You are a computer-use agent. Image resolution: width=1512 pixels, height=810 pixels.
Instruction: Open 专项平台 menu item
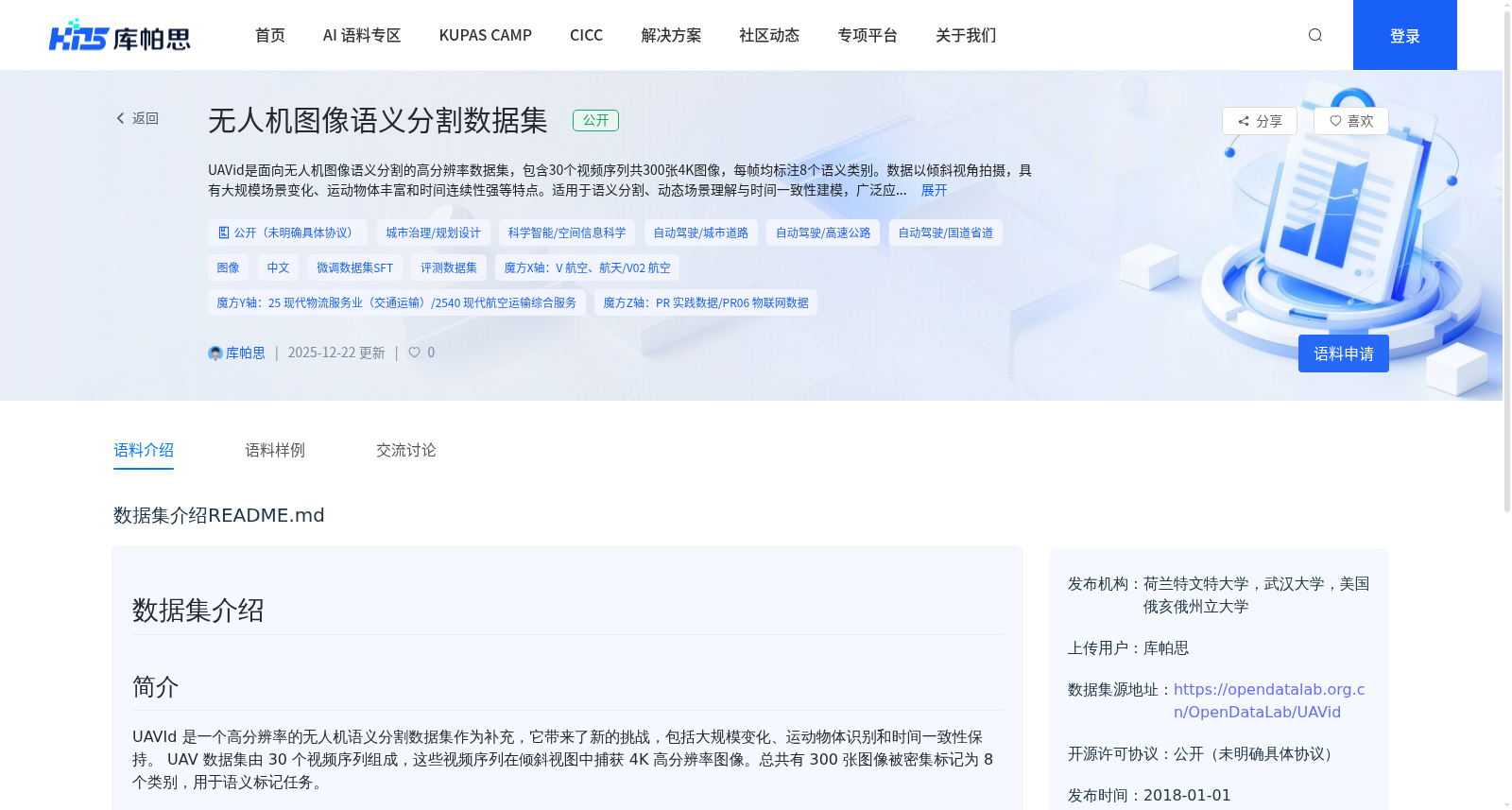pyautogui.click(x=868, y=35)
